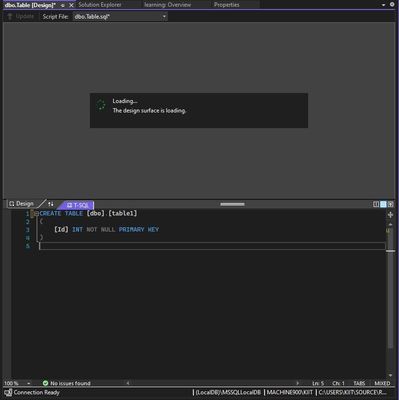Screen dimensions: 399x400
Task: Switch to the Design pane tab
Action: tap(21, 204)
